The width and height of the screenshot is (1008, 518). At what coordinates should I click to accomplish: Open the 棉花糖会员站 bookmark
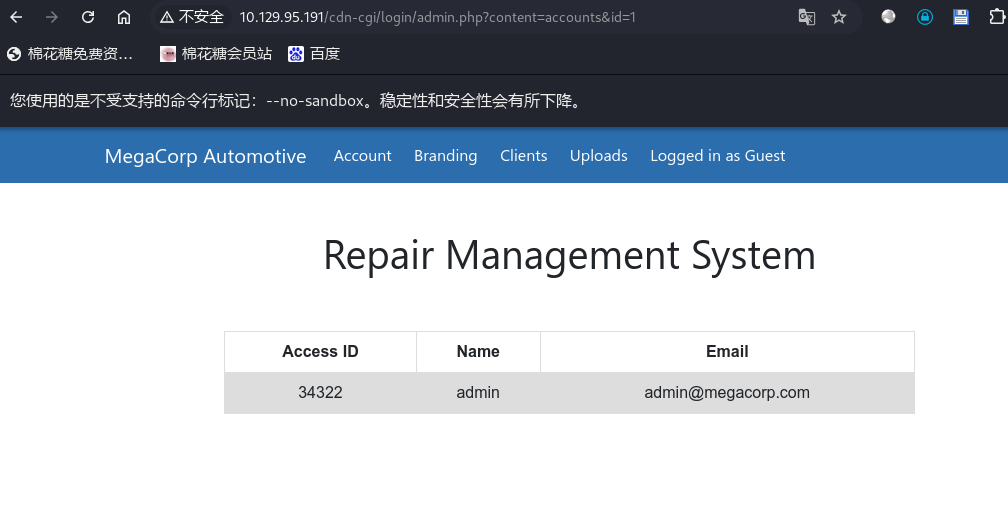(216, 54)
